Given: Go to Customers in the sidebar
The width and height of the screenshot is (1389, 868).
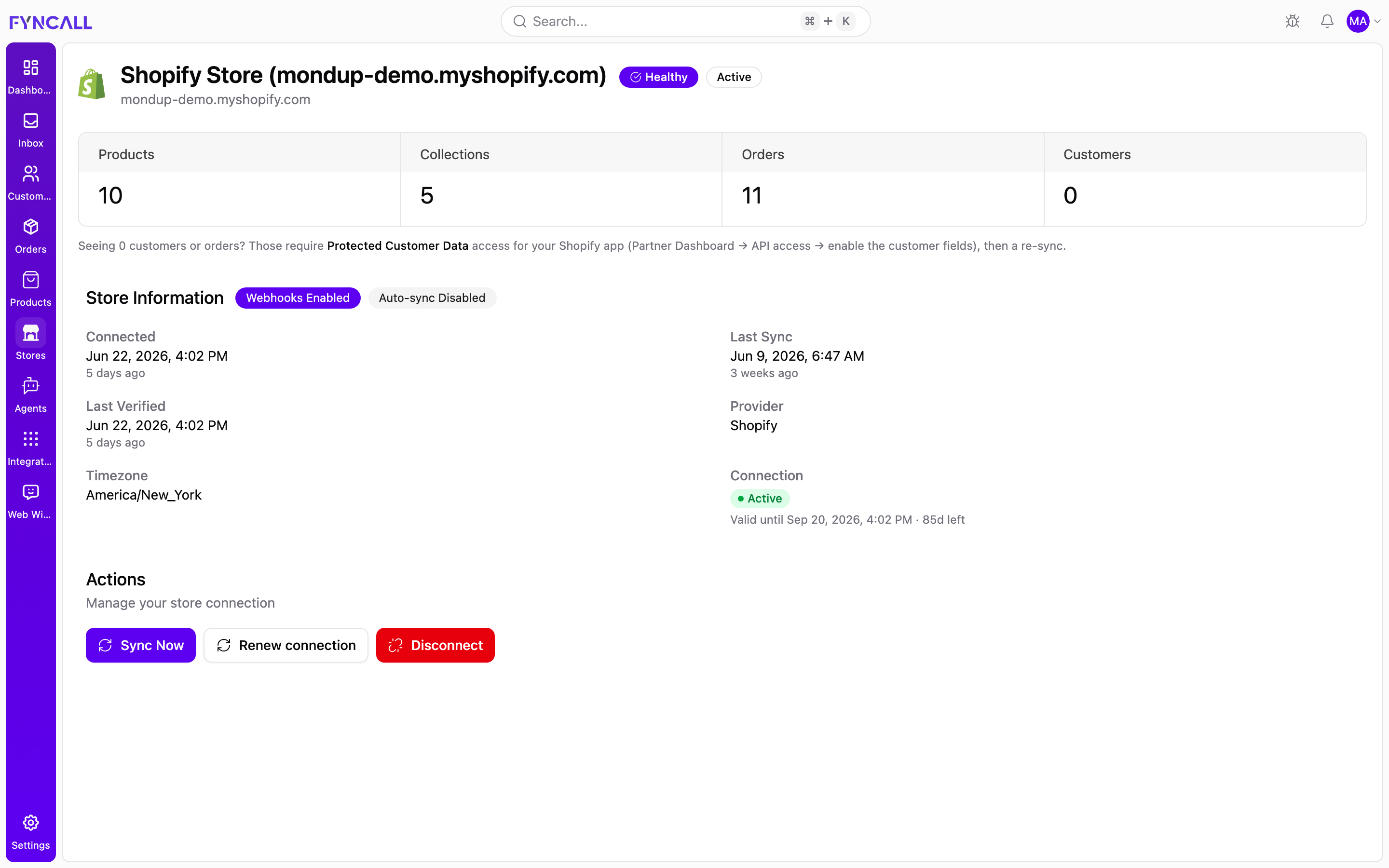Looking at the screenshot, I should click(30, 174).
